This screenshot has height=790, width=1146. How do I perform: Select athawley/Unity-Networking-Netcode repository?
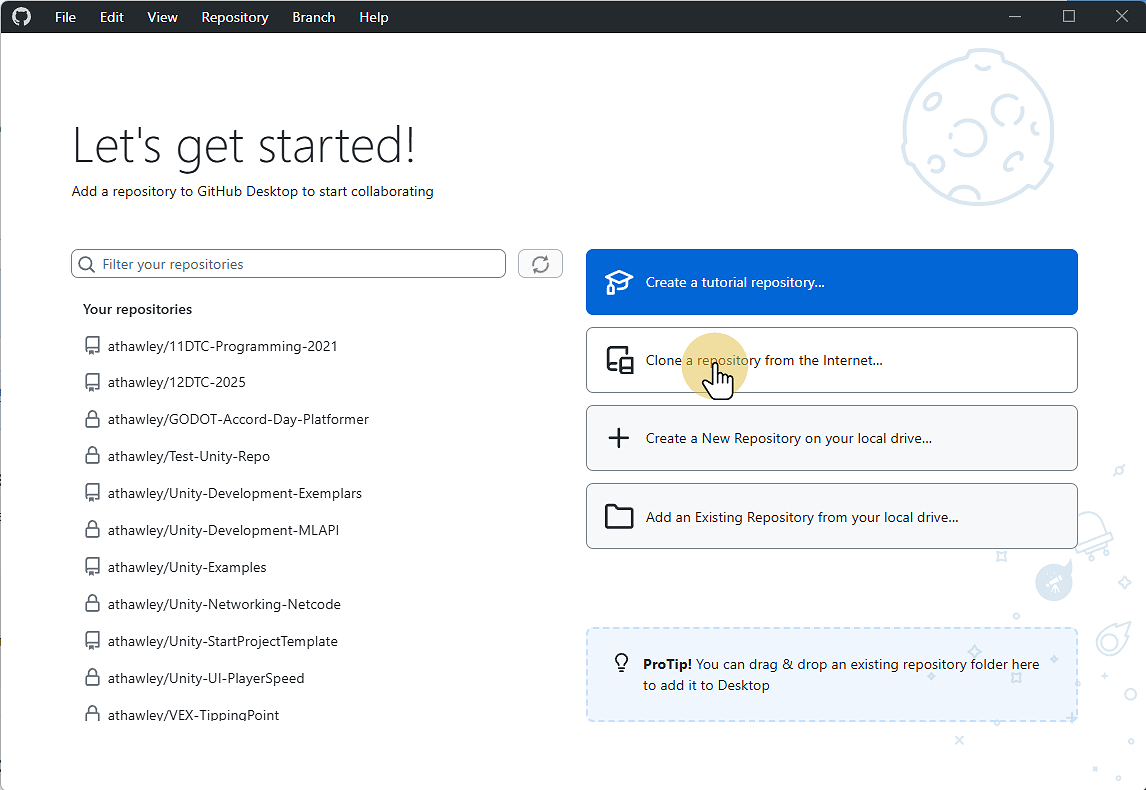(224, 604)
